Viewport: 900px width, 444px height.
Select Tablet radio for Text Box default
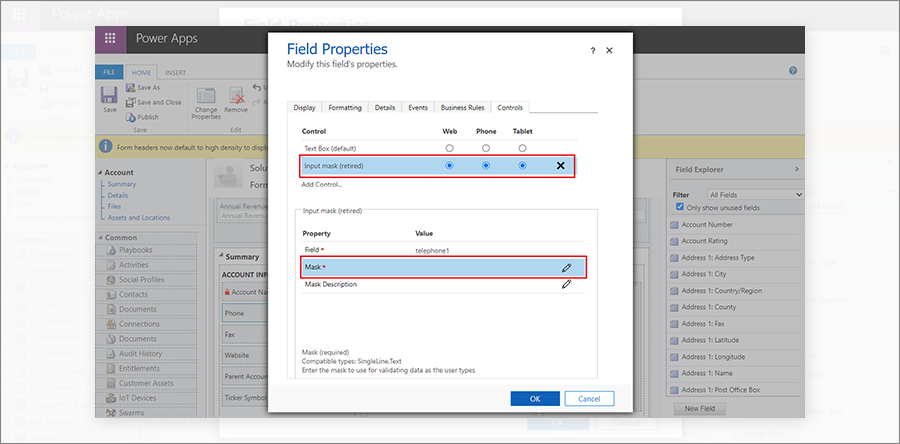click(522, 148)
